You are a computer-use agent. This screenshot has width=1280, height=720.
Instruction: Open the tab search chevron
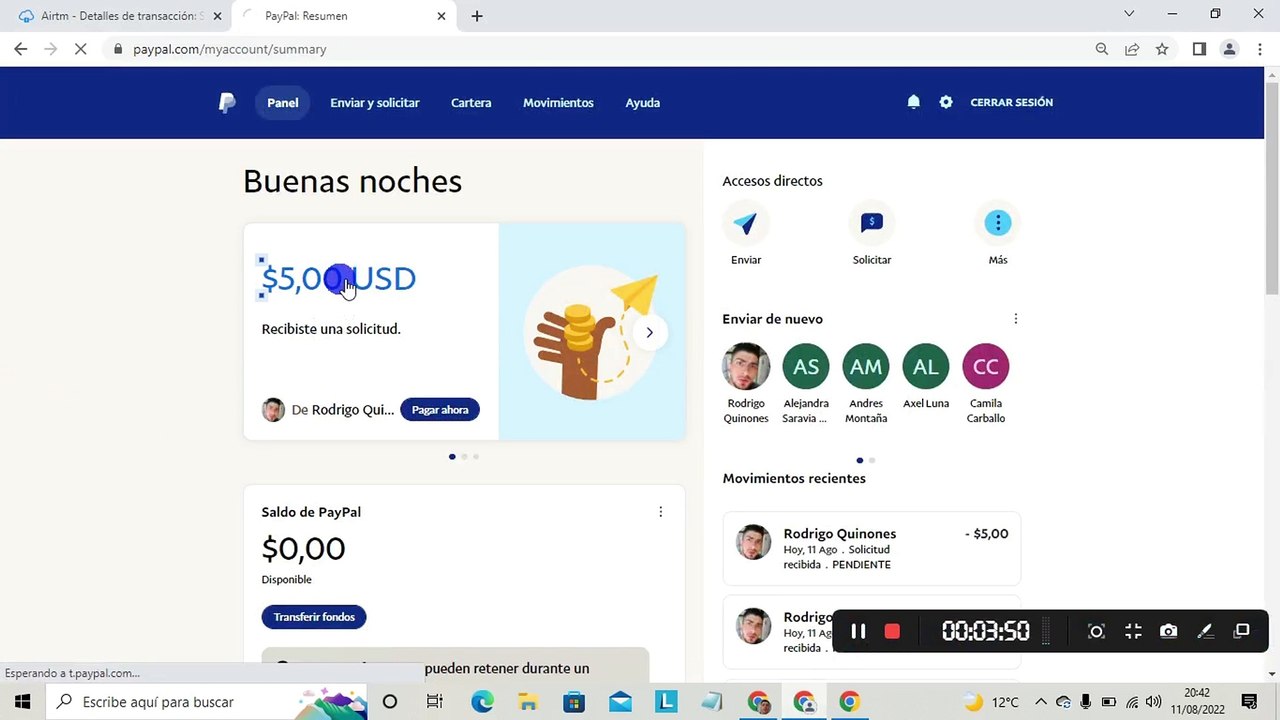[1129, 14]
